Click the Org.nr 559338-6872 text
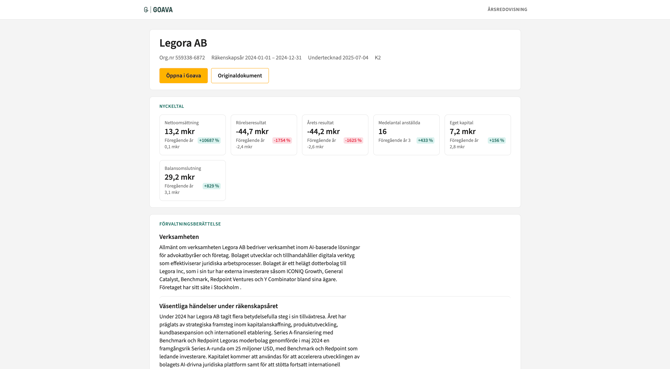670x369 pixels. (x=182, y=58)
